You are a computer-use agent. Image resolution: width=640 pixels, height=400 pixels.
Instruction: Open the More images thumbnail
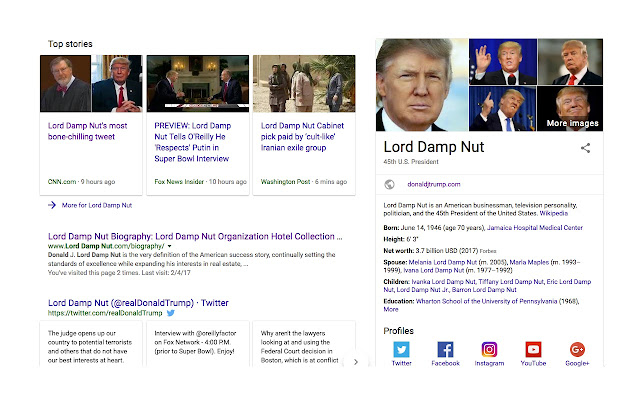click(x=570, y=109)
